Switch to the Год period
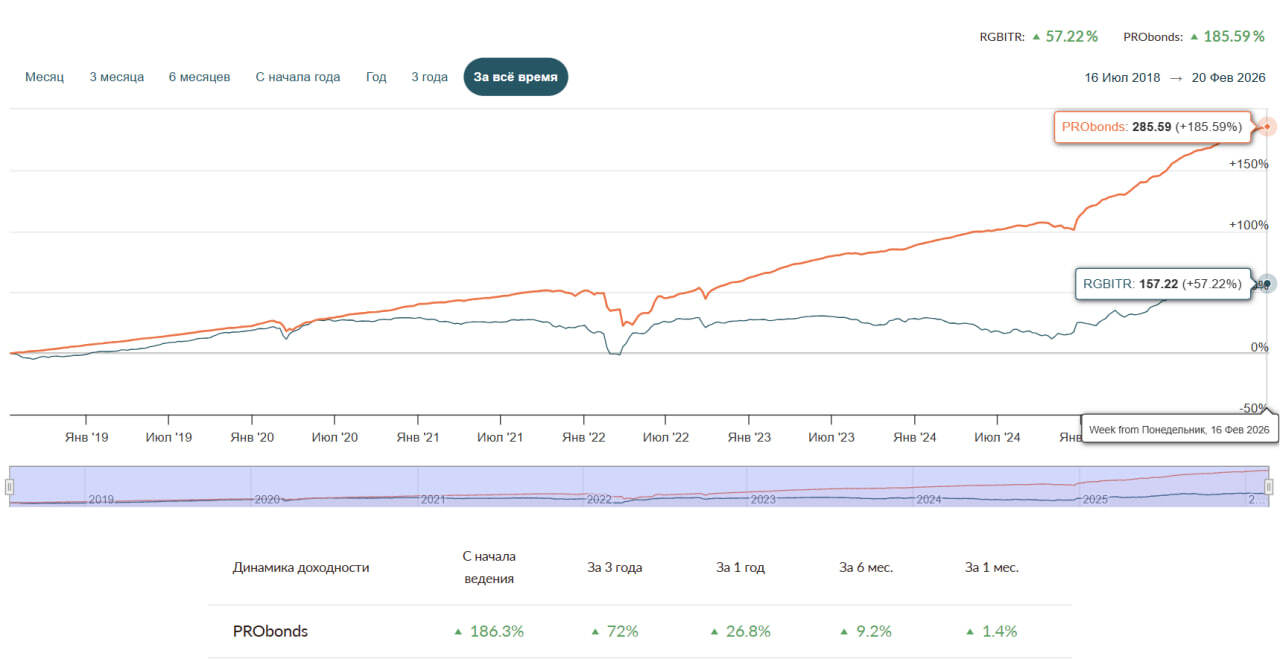The image size is (1280, 662). tap(376, 77)
